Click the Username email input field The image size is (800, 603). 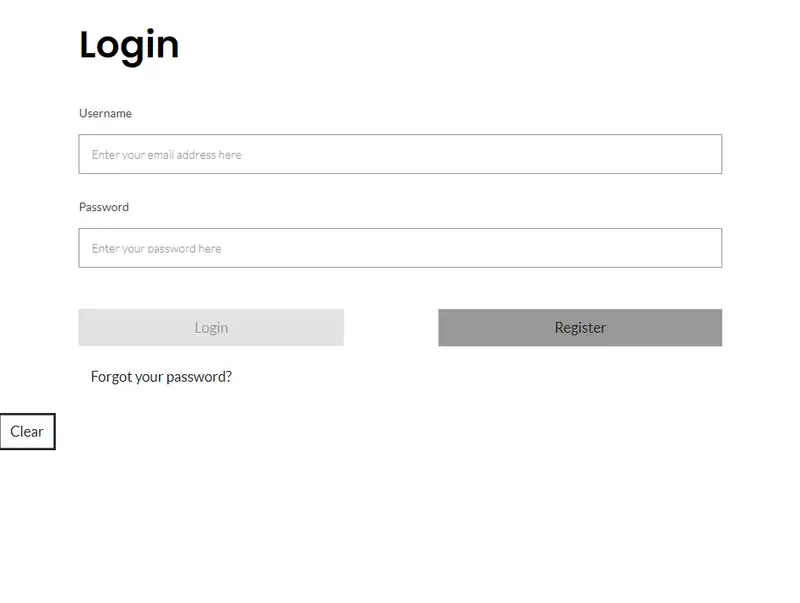click(x=400, y=154)
